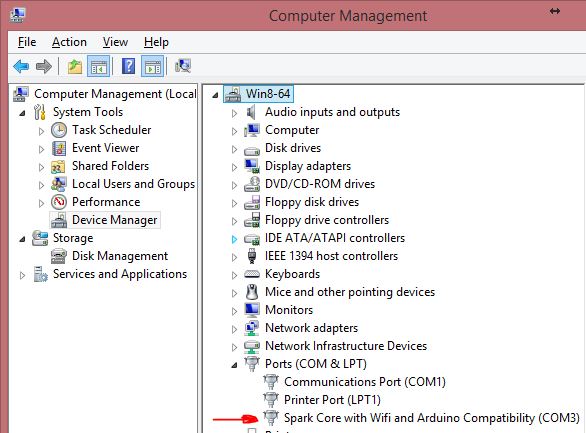
Task: Click the Mice and other pointing devices icon
Action: (252, 292)
